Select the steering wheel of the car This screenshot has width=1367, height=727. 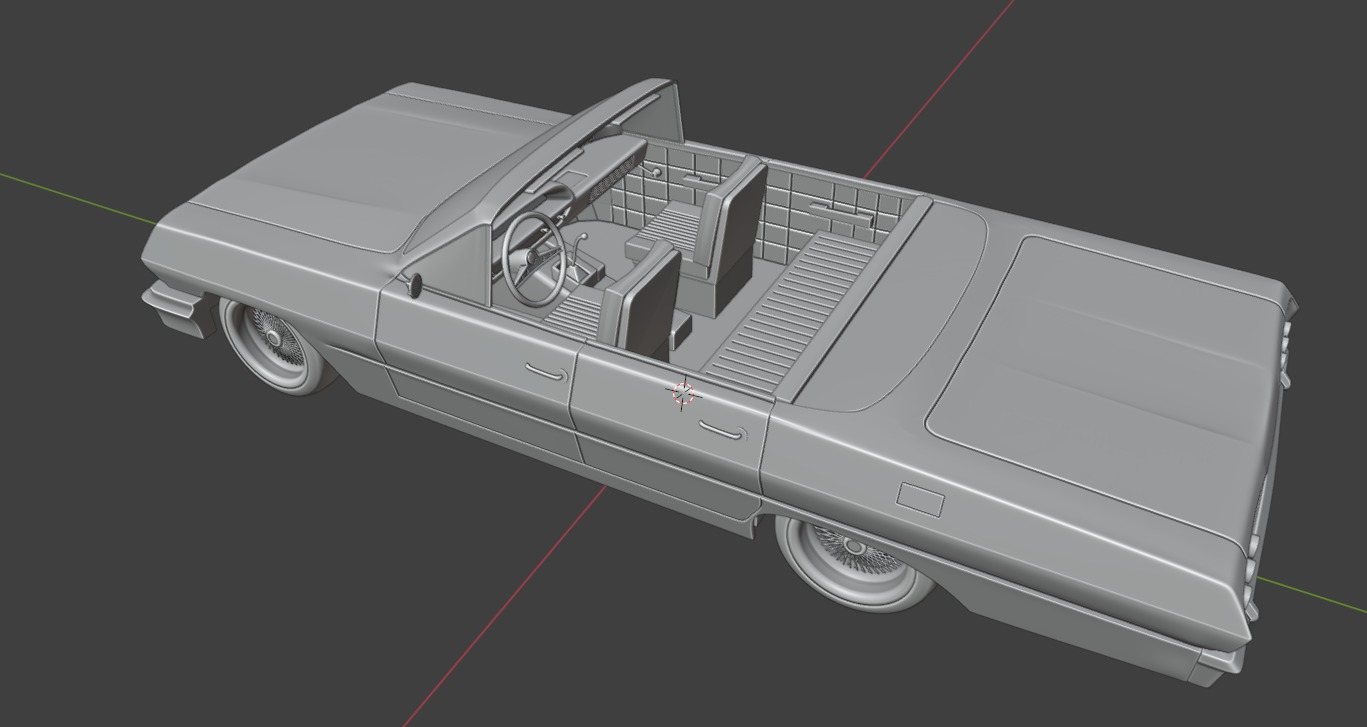(x=532, y=257)
